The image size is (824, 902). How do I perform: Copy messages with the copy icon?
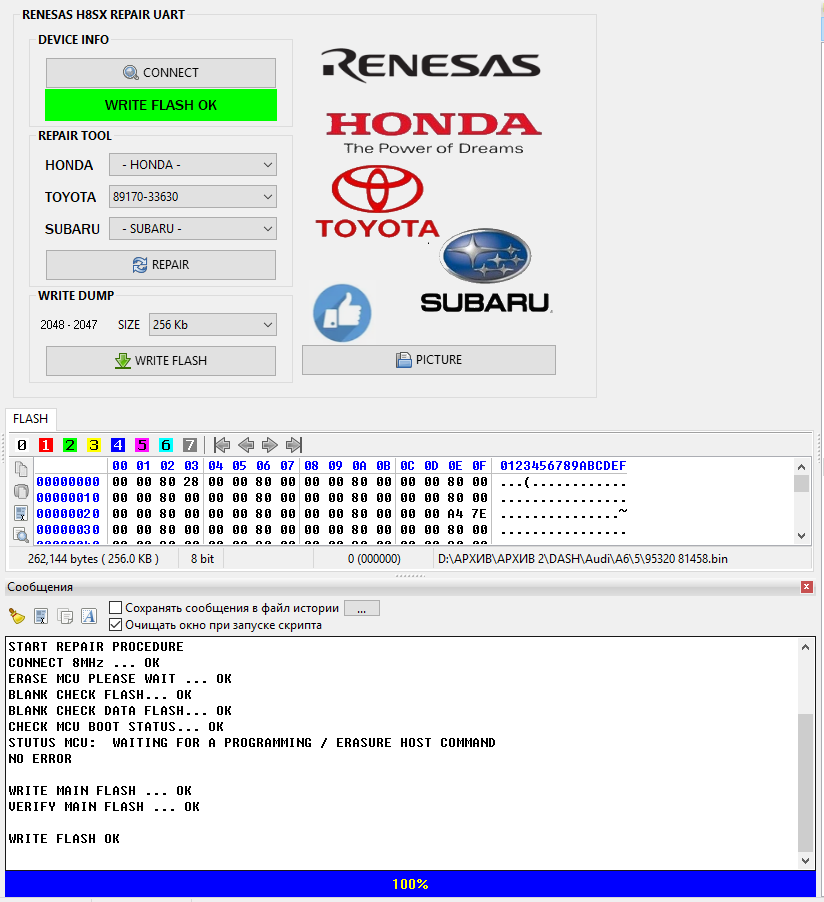(65, 616)
